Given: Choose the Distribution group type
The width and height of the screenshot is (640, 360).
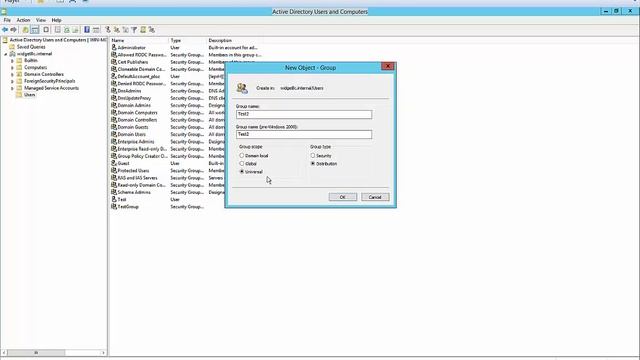Looking at the screenshot, I should click(x=313, y=164).
